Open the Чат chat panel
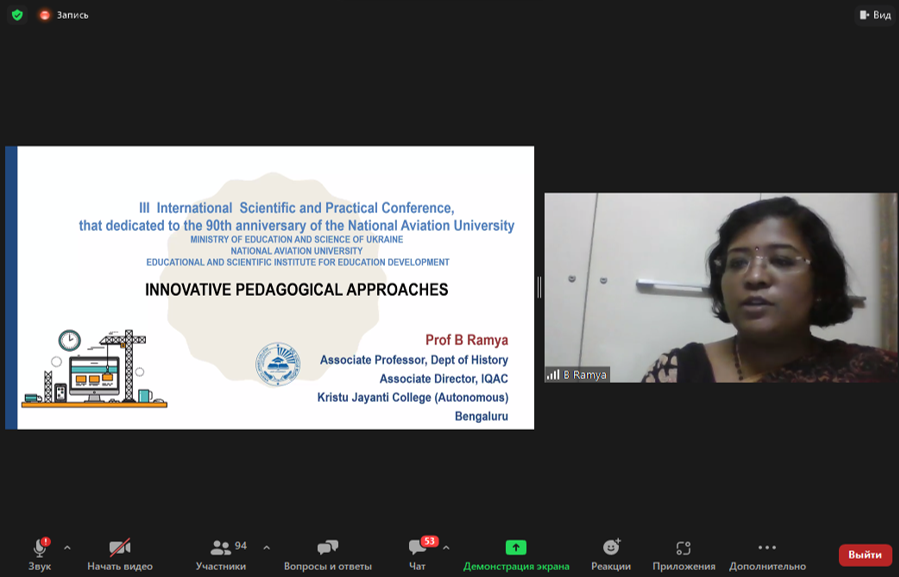Screen dimensions: 899x577 418,553
